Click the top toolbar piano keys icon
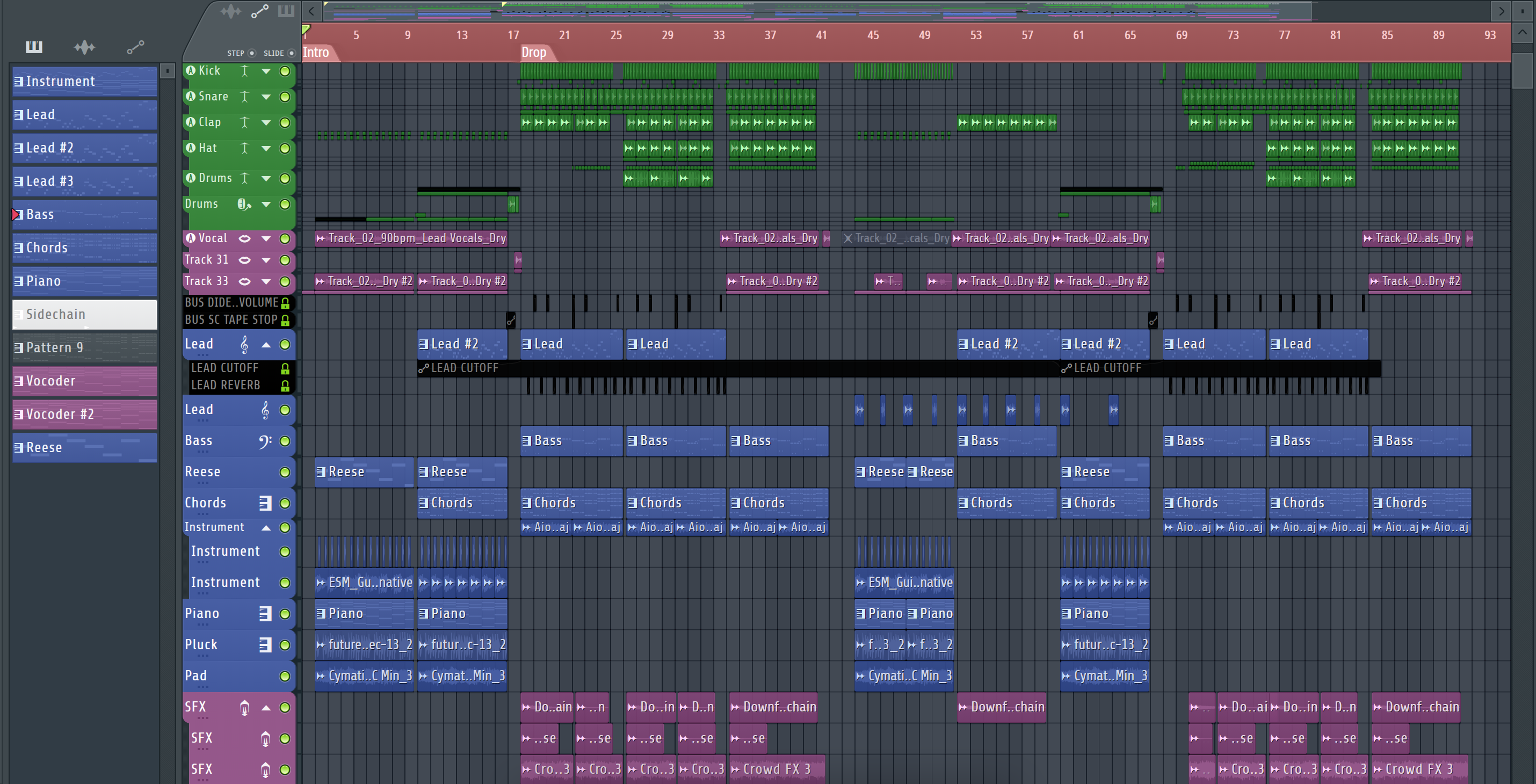The width and height of the screenshot is (1536, 784). [x=286, y=11]
